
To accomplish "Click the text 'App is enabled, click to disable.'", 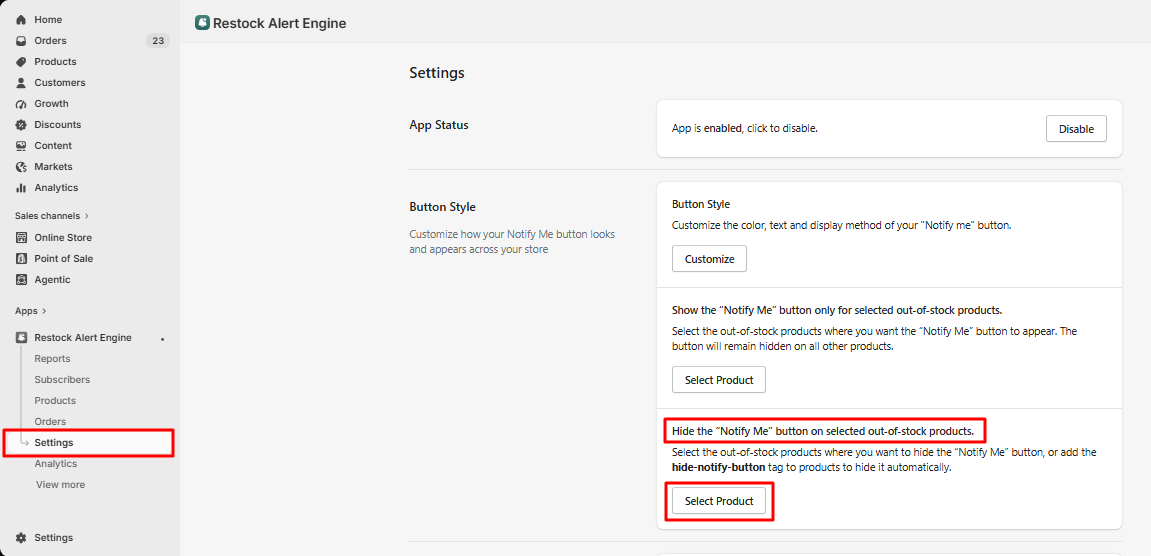I will point(744,129).
